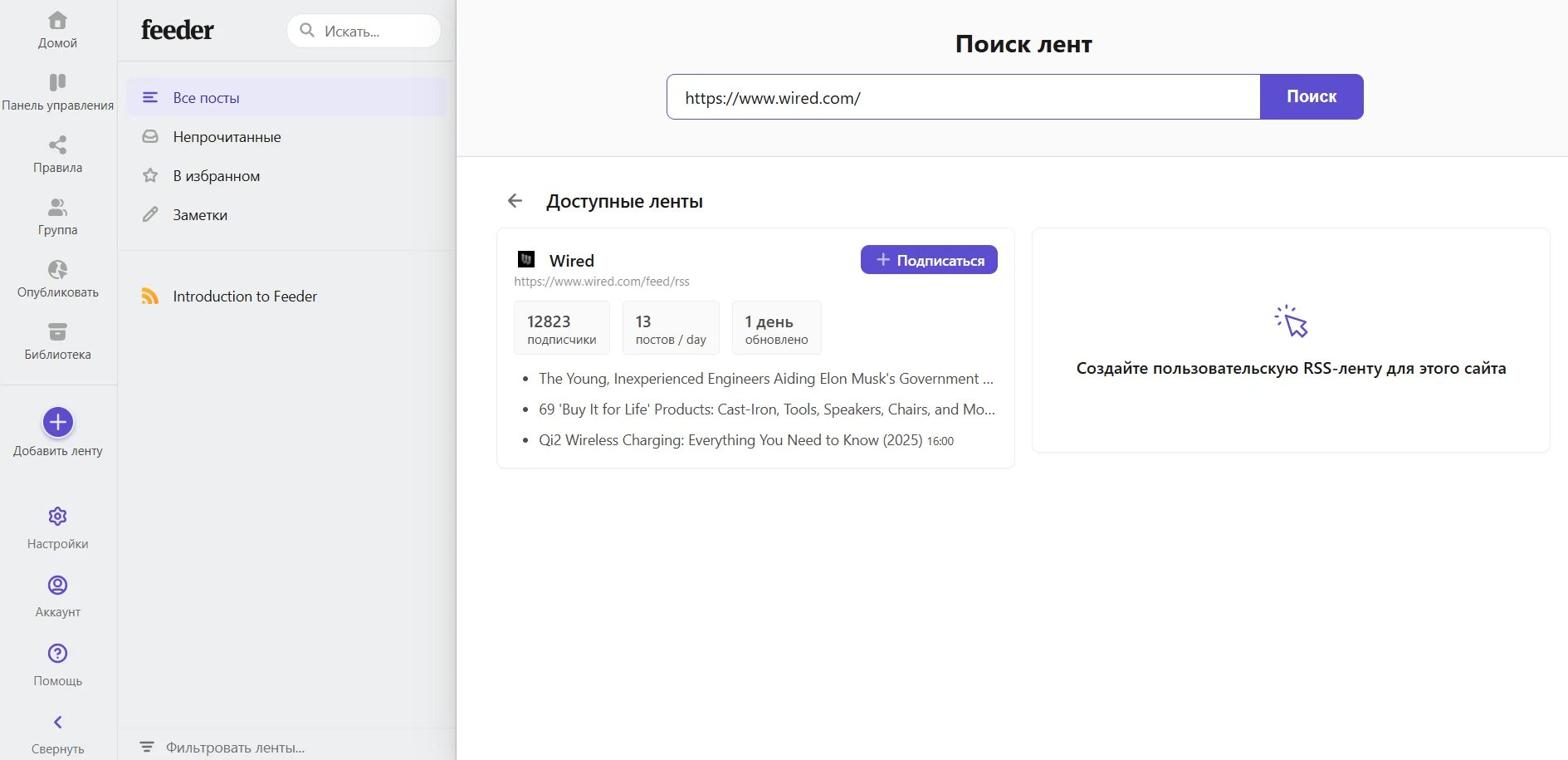This screenshot has height=760, width=1568.
Task: Click the Все посты list lines icon
Action: (x=150, y=97)
